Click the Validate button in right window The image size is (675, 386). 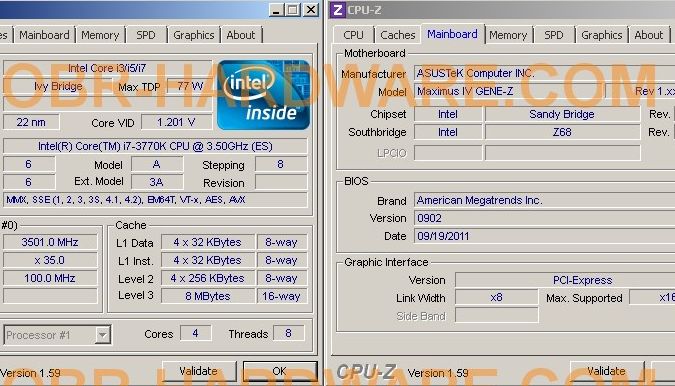click(607, 371)
